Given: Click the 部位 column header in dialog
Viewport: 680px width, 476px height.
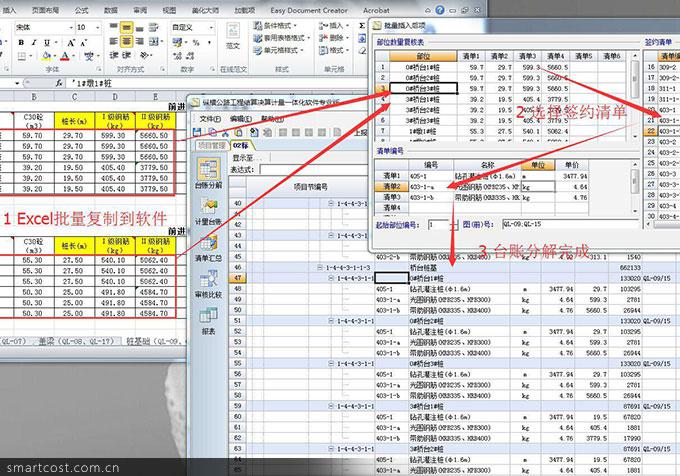Looking at the screenshot, I should pyautogui.click(x=423, y=56).
